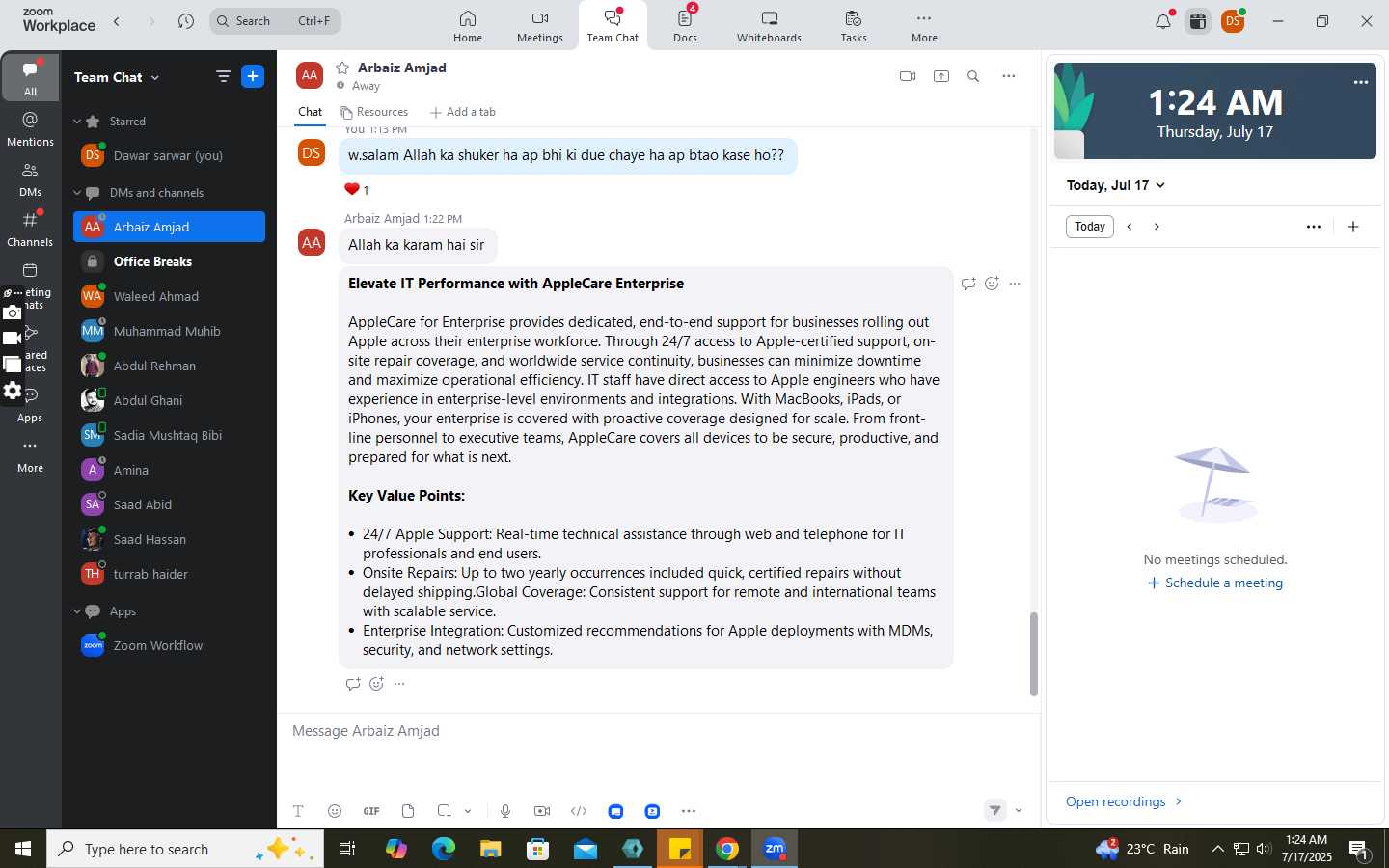Switch to the Resources tab
Screen dimensions: 1389x868
click(374, 112)
